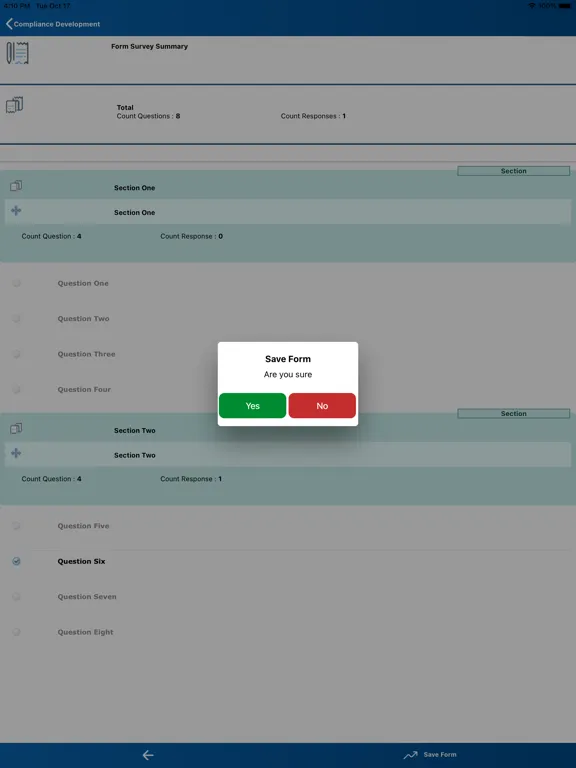Select the Question Five radio button
The height and width of the screenshot is (768, 576).
point(16,526)
